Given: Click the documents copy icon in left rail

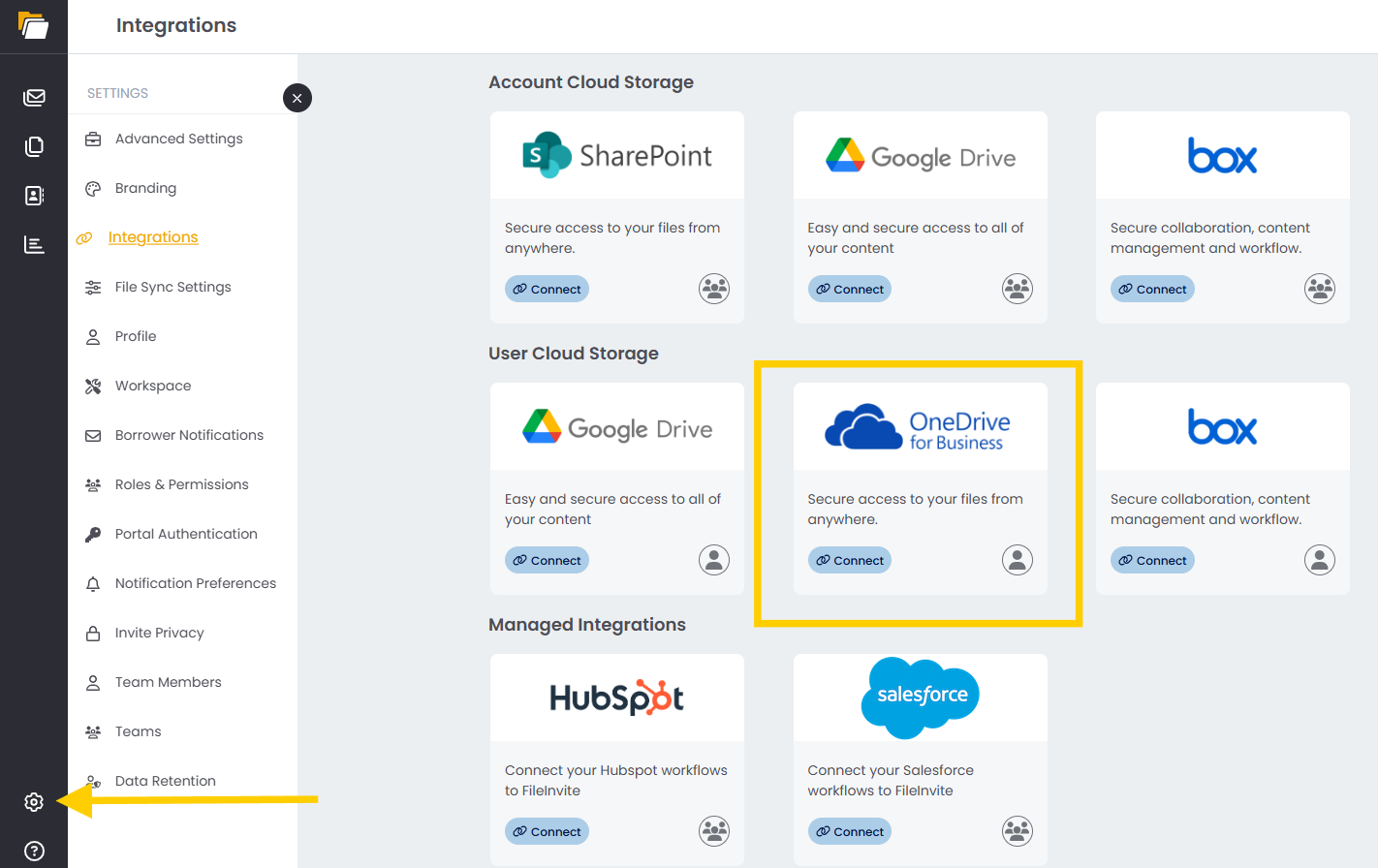Looking at the screenshot, I should click(x=34, y=146).
